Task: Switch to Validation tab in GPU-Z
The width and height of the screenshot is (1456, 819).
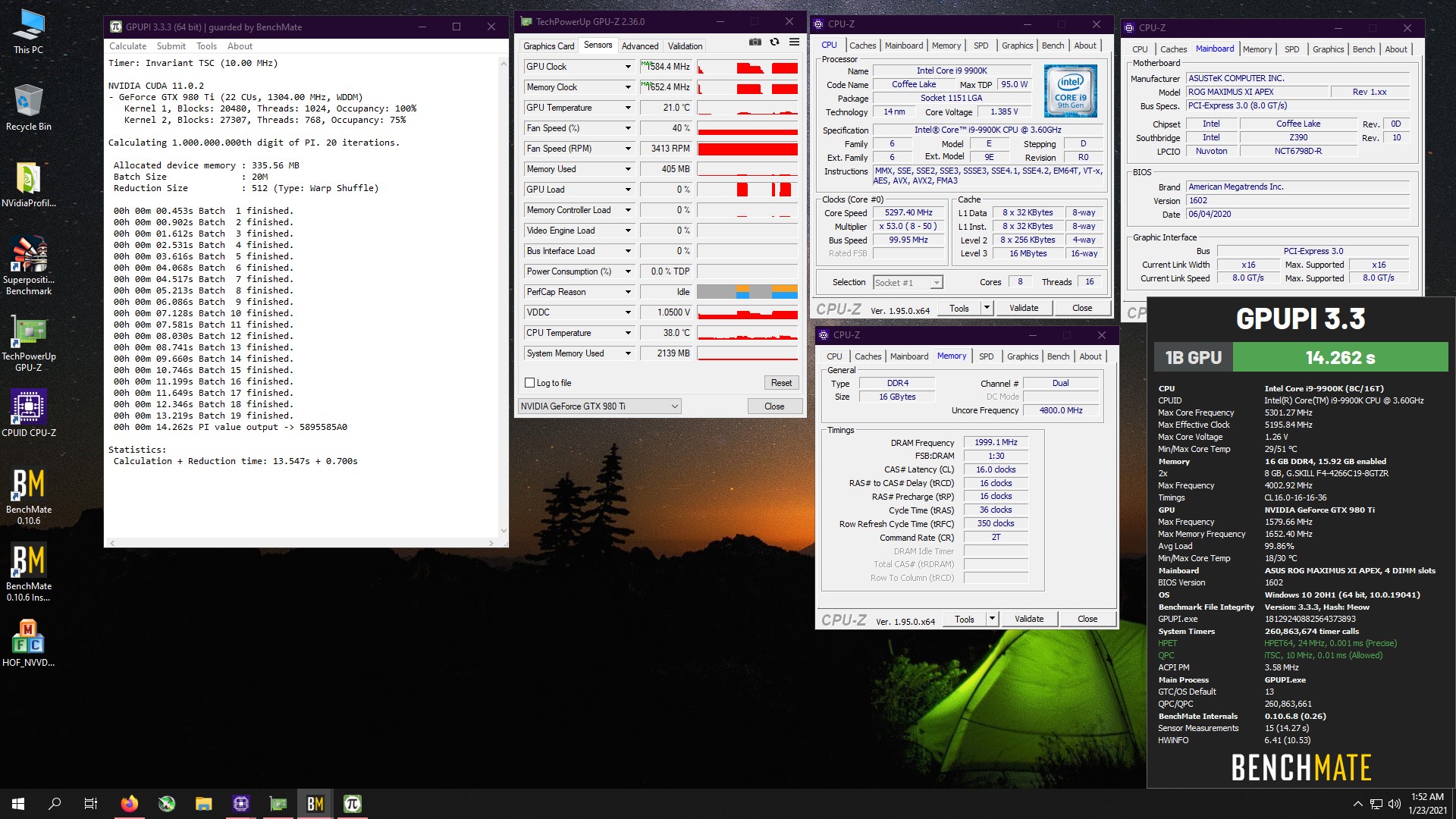Action: tap(685, 46)
